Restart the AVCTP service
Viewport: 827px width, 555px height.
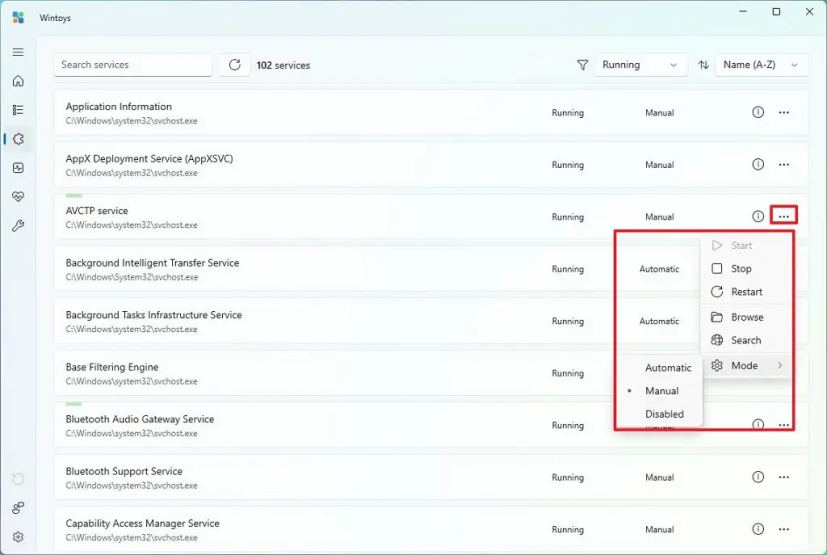click(x=746, y=292)
